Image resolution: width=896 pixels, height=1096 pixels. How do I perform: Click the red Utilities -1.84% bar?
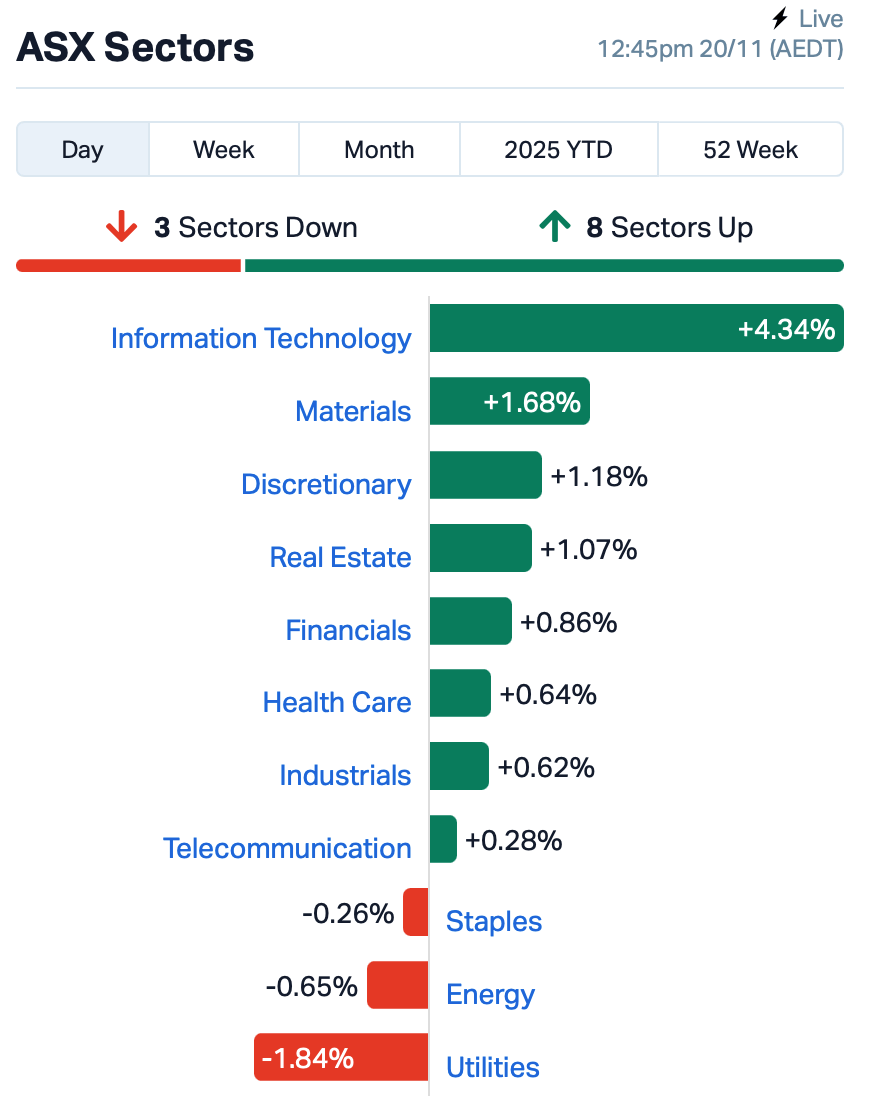click(x=341, y=1057)
